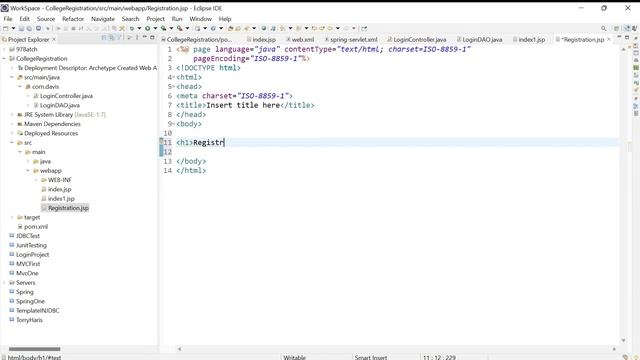Viewport: 640px width, 360px height.
Task: Open the Project Explorer view menu
Action: click(137, 38)
